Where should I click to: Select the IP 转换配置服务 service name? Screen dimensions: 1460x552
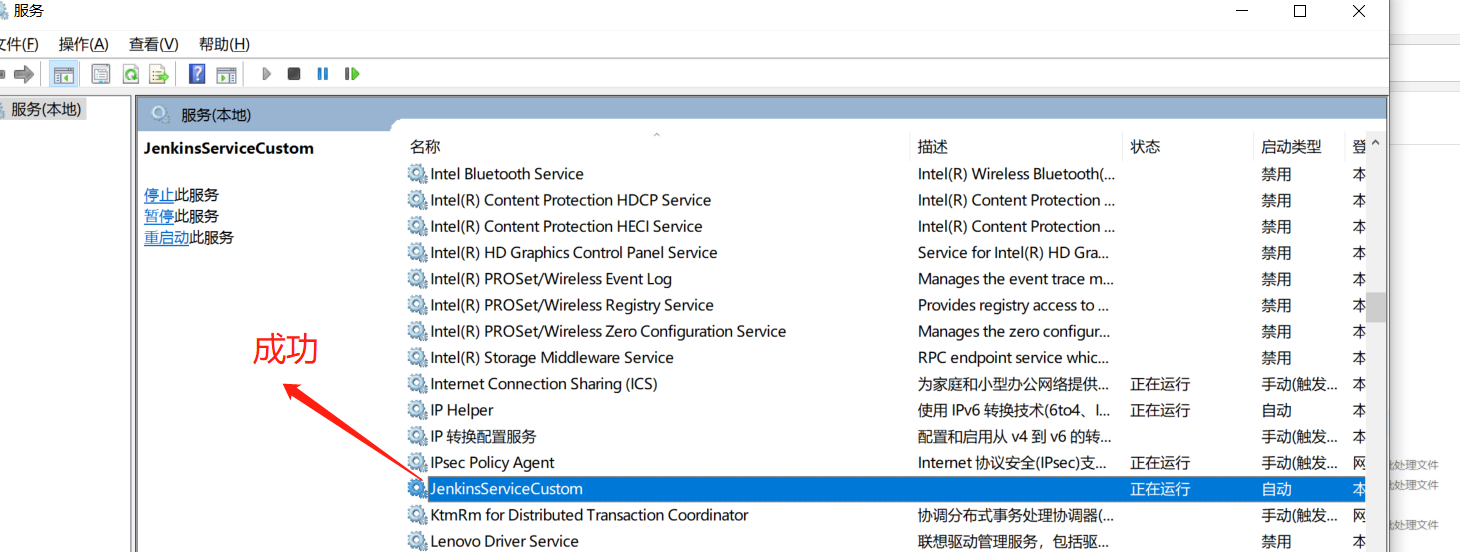(483, 436)
